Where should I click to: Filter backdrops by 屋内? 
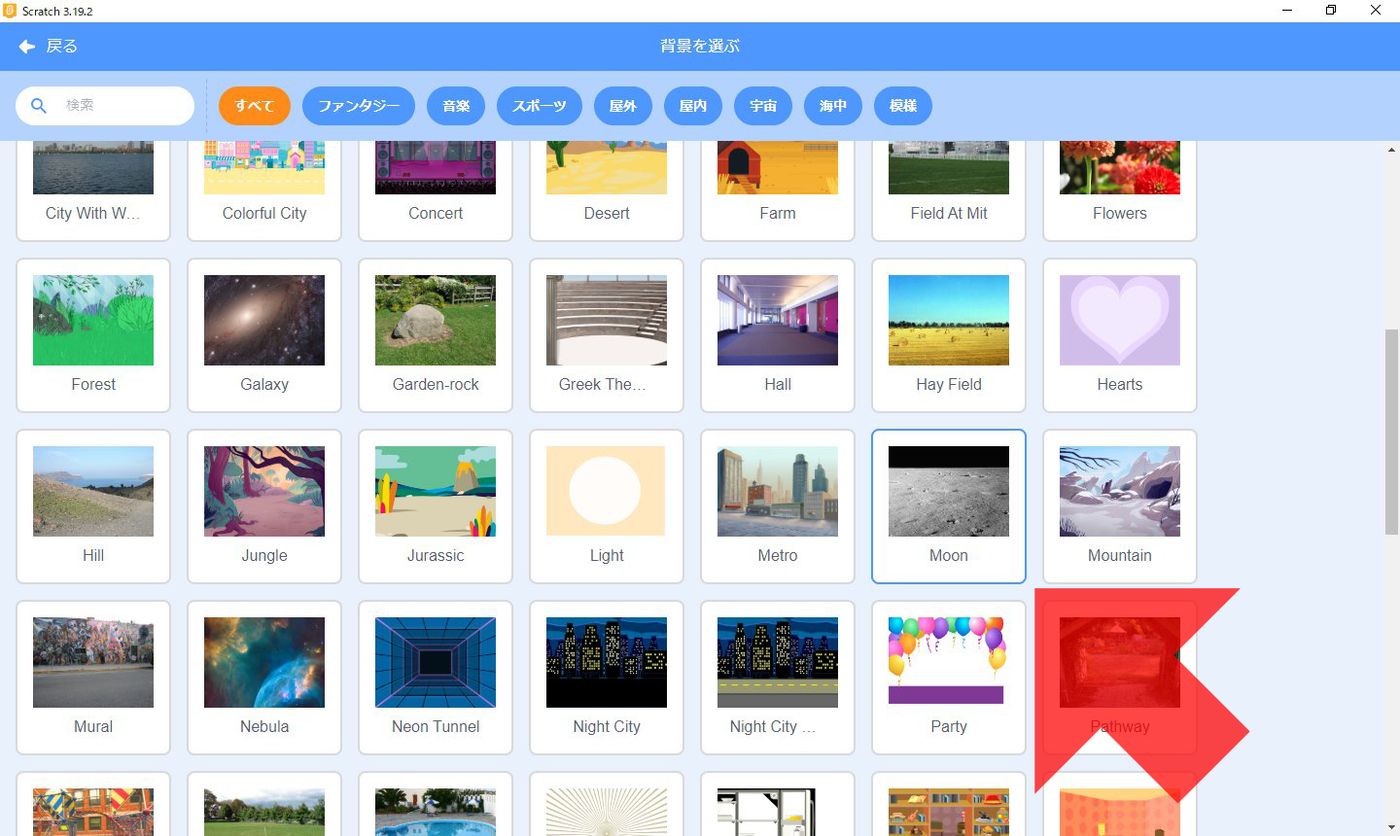pos(693,105)
